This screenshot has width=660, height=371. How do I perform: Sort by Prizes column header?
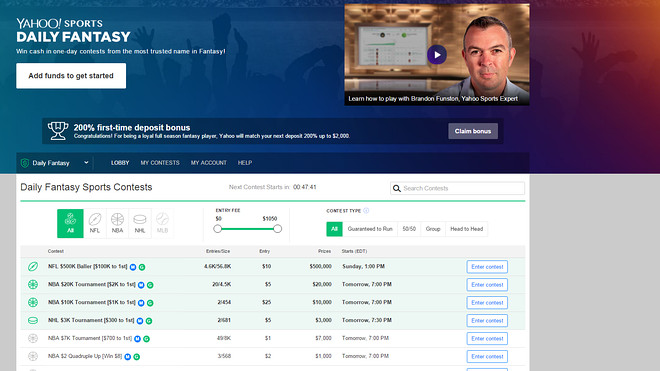click(x=324, y=251)
